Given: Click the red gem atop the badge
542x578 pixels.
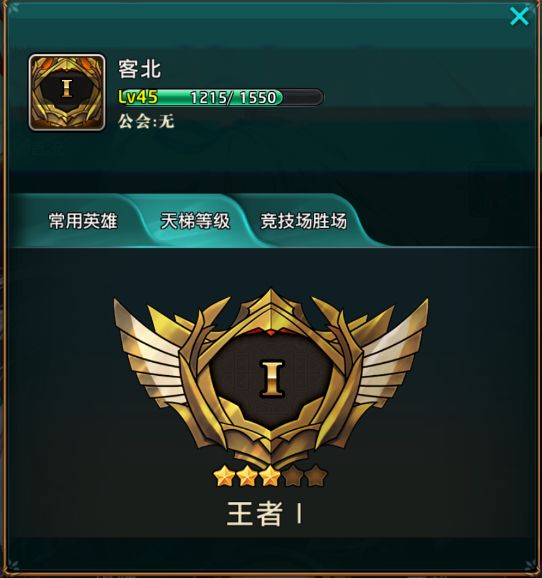Looking at the screenshot, I should pos(271,332).
